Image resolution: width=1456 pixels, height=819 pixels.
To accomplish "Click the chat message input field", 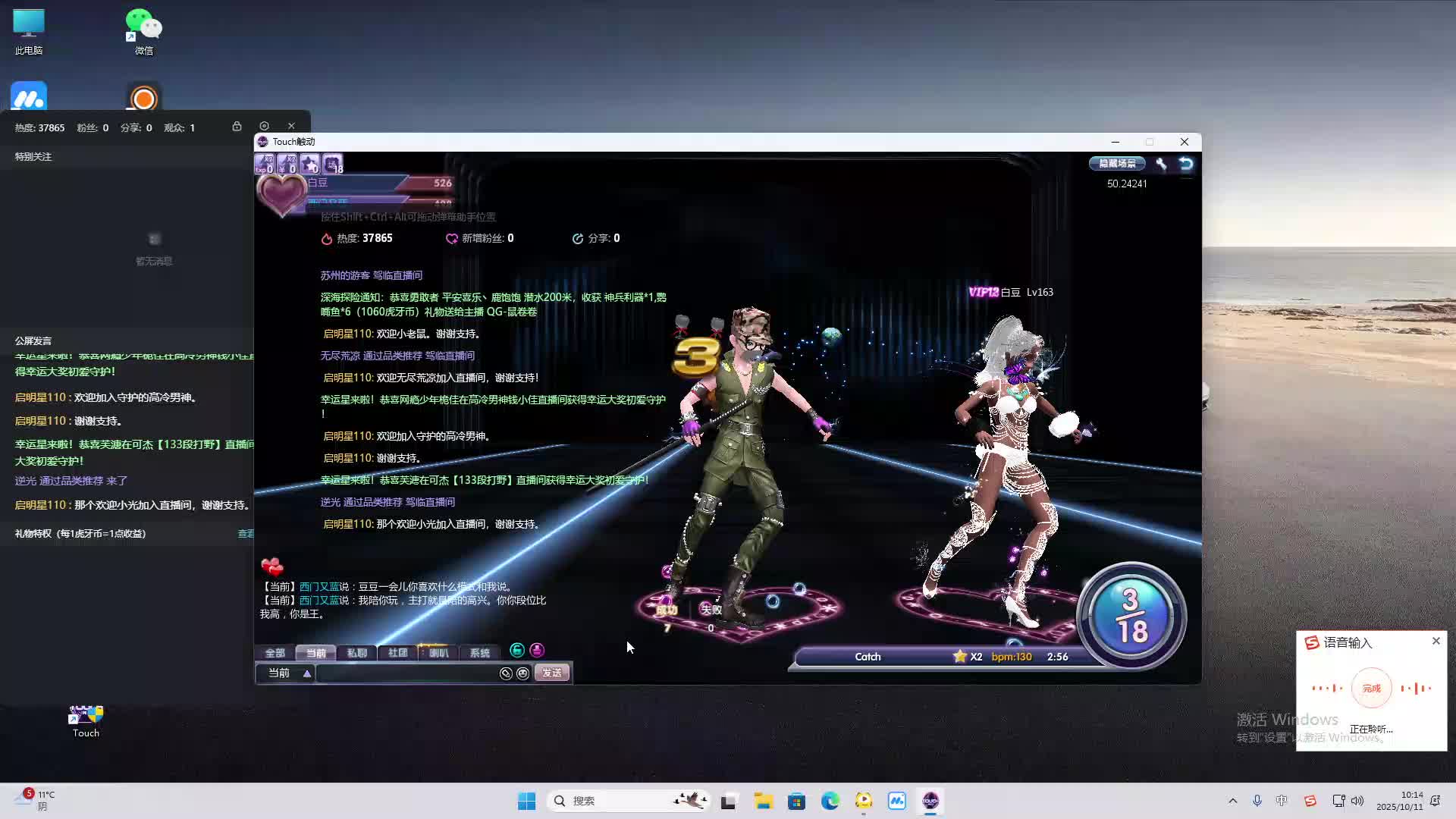I will coord(406,673).
